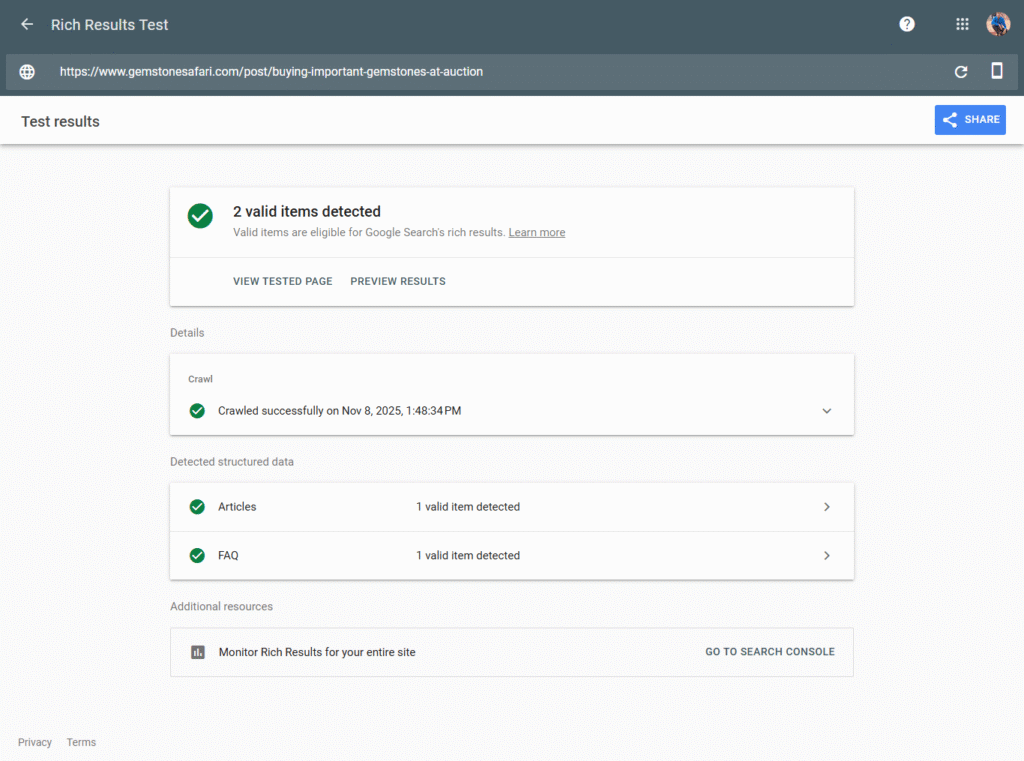Click the green success checkmark beside Crawled successfully
The image size is (1024, 761).
[197, 410]
